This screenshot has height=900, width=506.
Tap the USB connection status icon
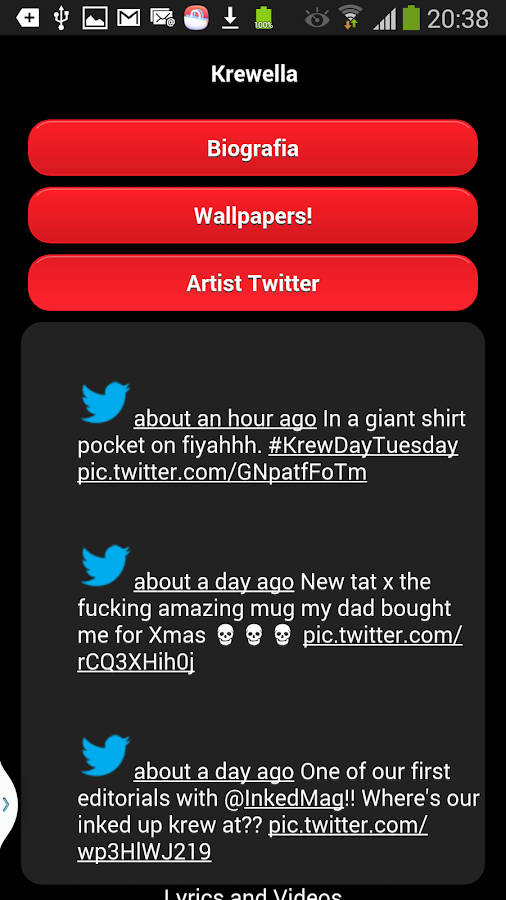(x=61, y=17)
